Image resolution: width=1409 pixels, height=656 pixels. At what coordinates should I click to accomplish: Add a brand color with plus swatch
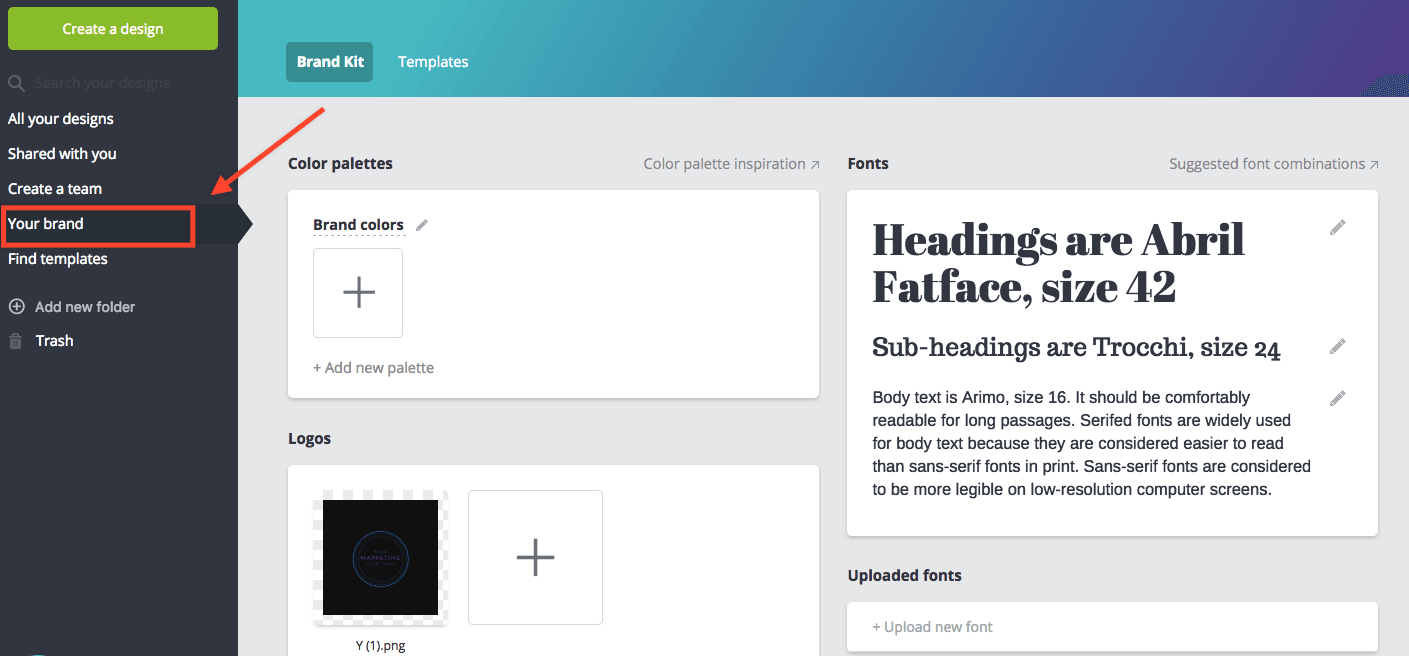358,293
